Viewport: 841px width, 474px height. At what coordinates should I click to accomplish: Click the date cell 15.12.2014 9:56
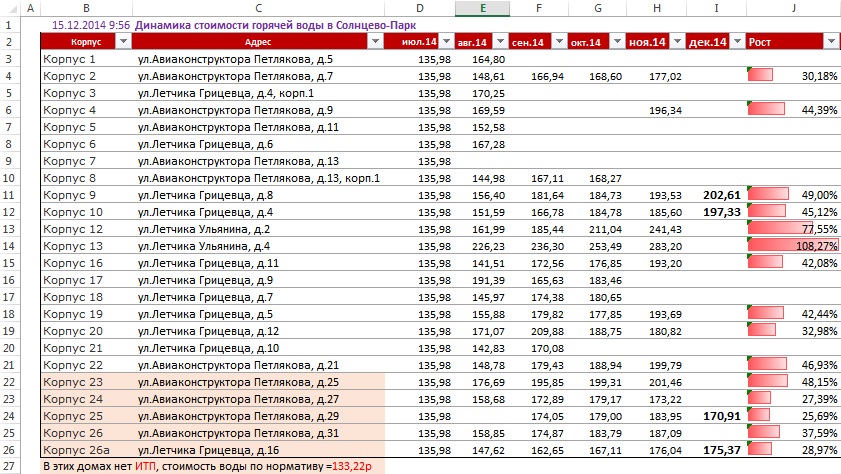point(91,25)
